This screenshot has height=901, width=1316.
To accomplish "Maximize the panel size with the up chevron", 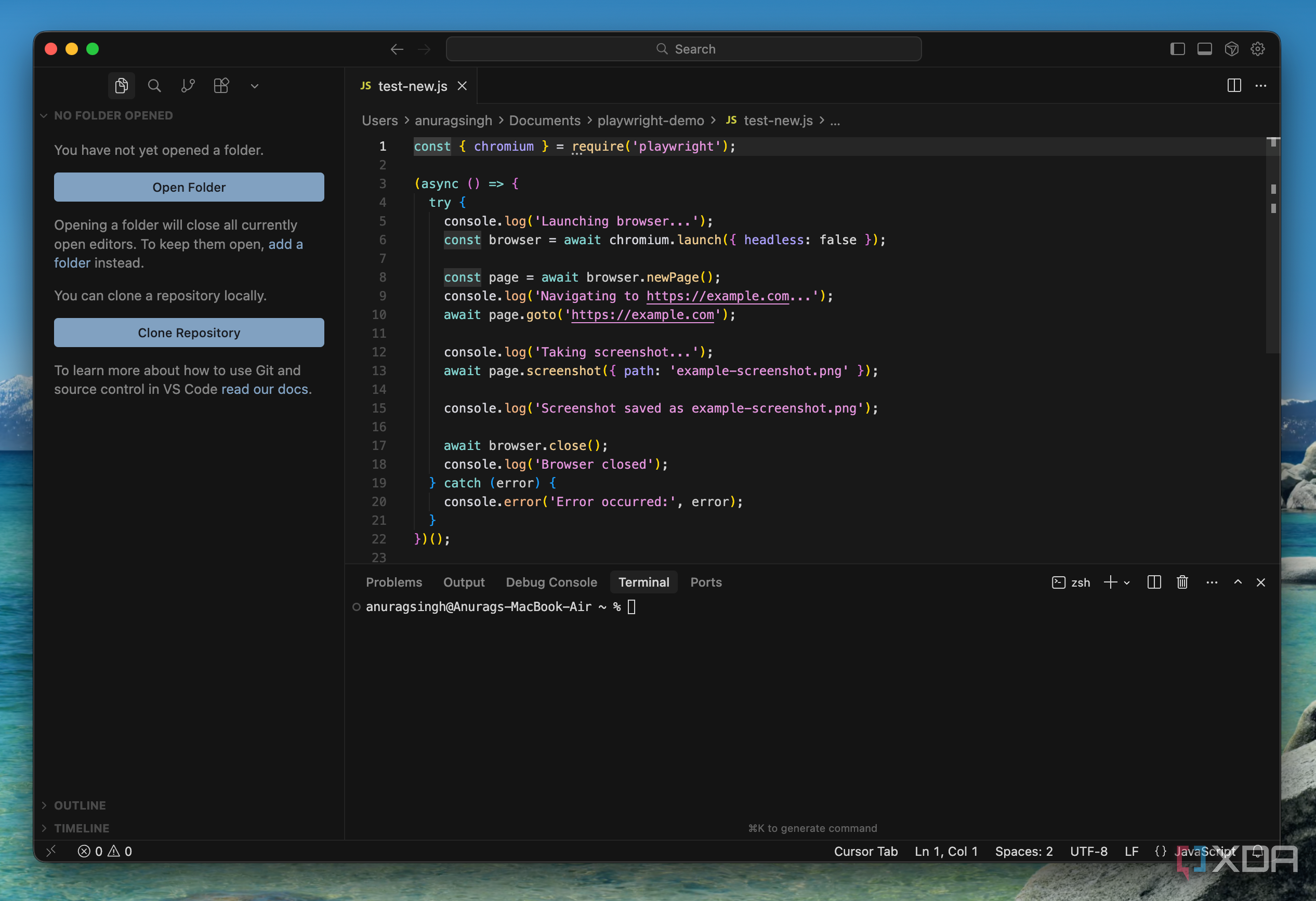I will (x=1238, y=582).
